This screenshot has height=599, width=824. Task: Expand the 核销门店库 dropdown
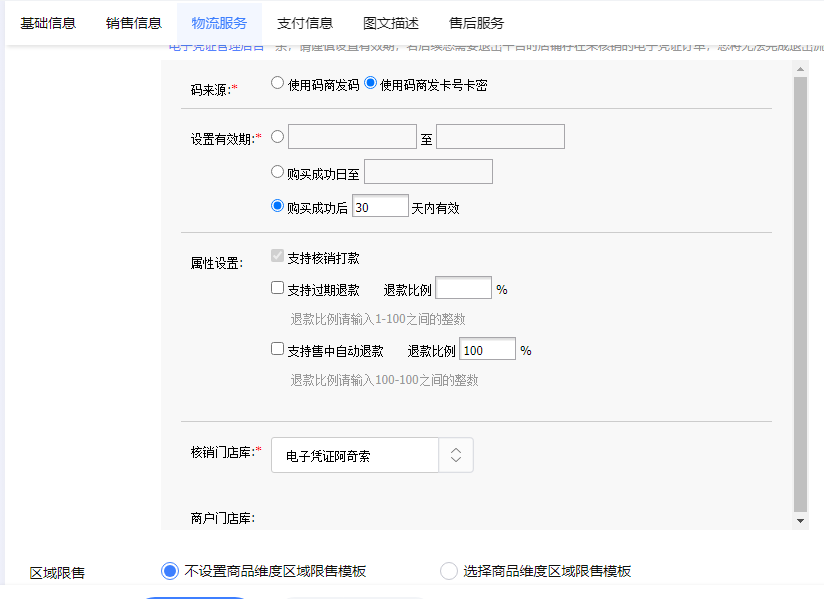pyautogui.click(x=456, y=455)
